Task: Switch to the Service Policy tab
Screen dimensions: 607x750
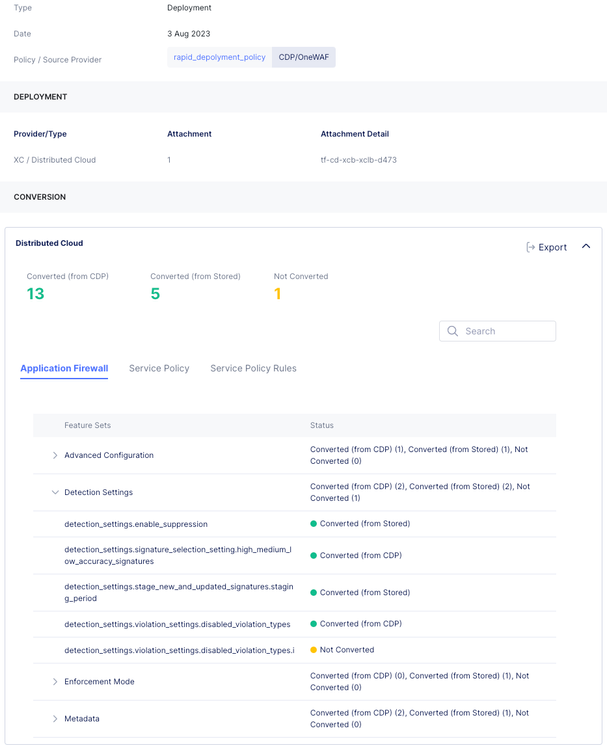Action: tap(159, 368)
